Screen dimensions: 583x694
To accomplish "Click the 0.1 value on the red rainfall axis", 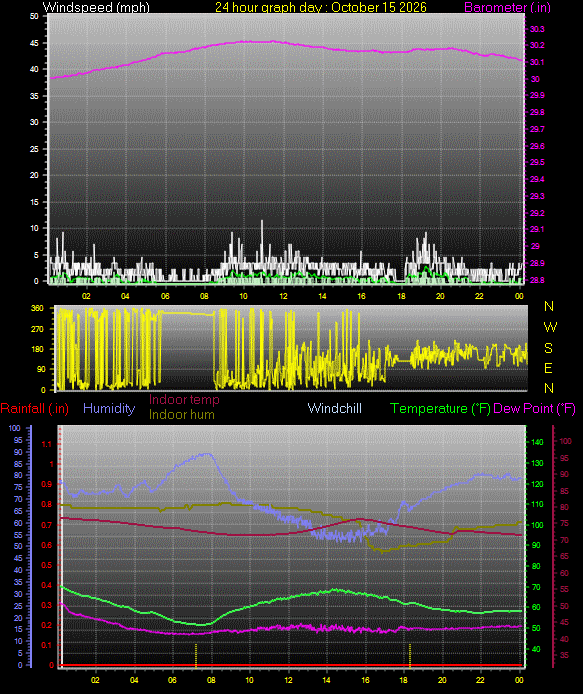I will pyautogui.click(x=46, y=645).
